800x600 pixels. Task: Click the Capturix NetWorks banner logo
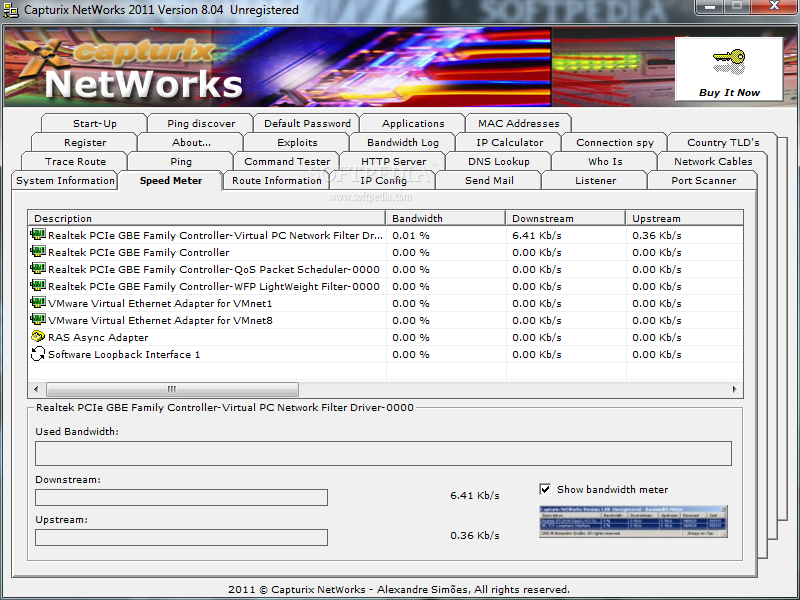130,69
